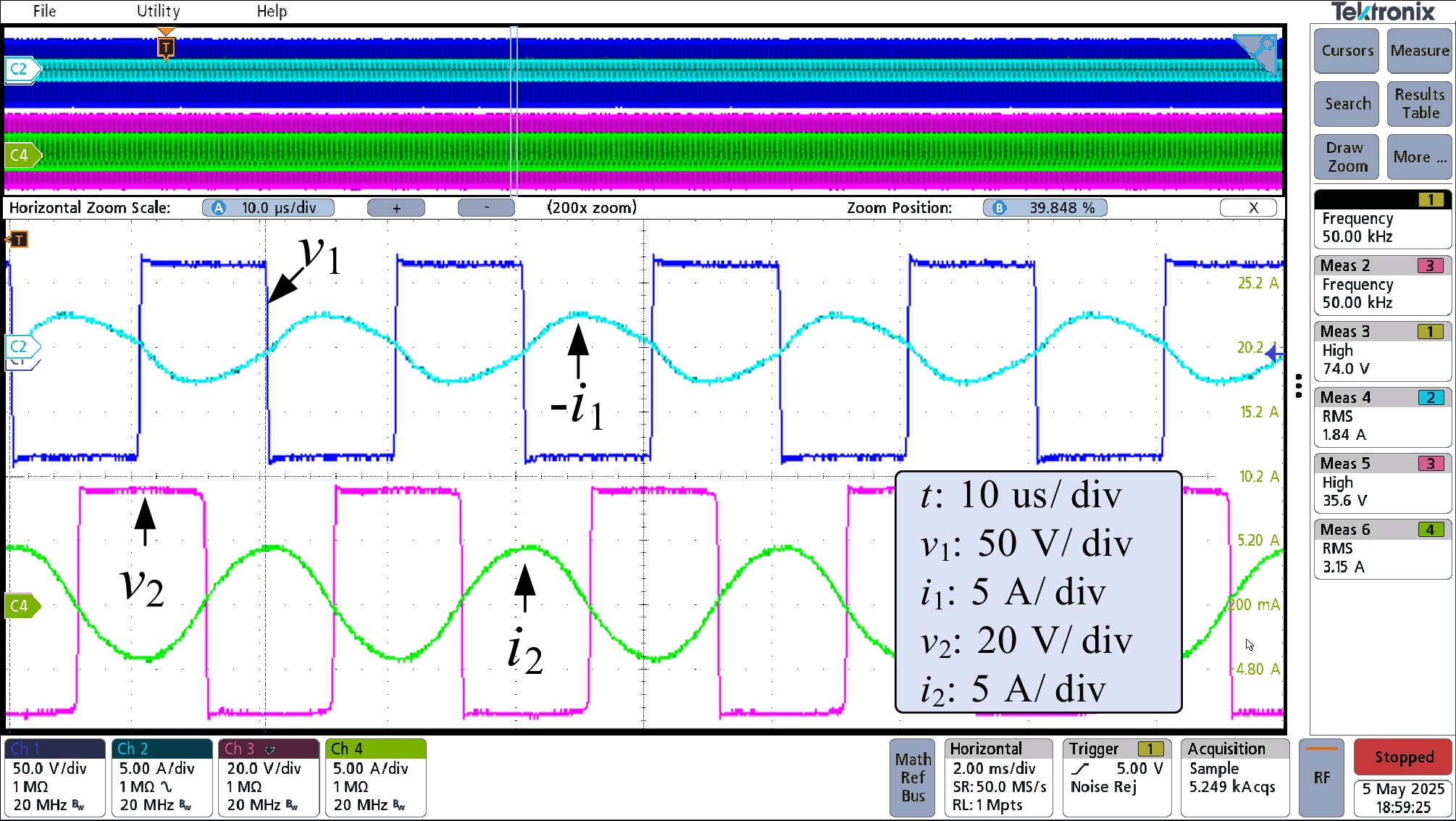This screenshot has height=821, width=1456.
Task: Click the Measure button
Action: (1419, 51)
